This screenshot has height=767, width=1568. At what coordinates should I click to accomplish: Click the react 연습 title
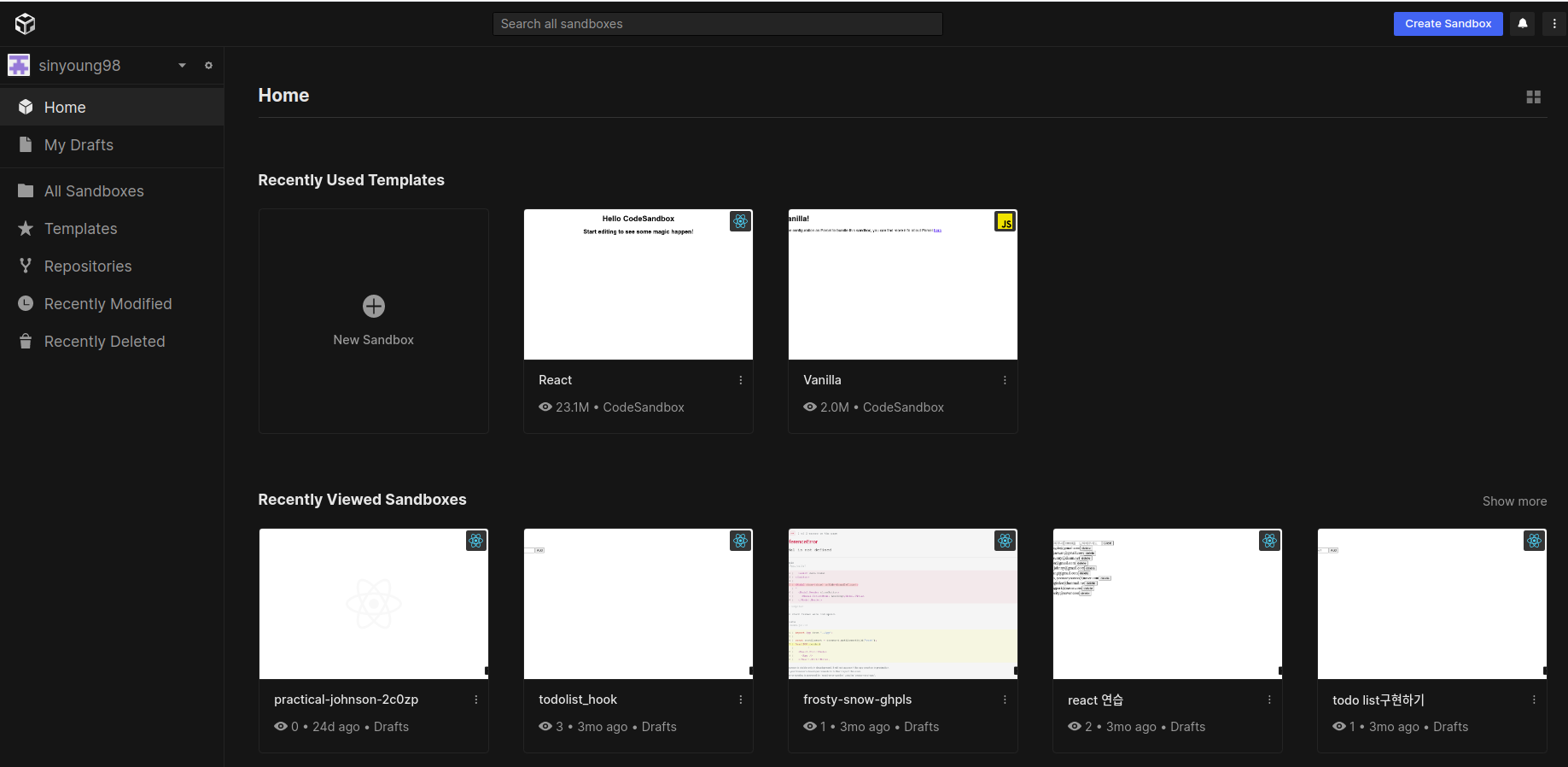(x=1095, y=700)
